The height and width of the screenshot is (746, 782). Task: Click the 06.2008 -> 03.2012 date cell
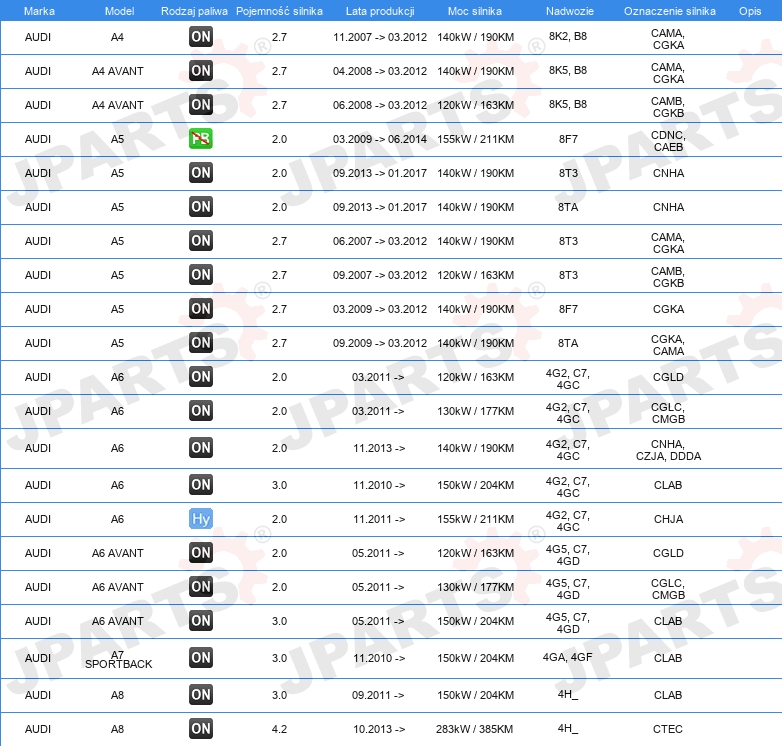380,105
